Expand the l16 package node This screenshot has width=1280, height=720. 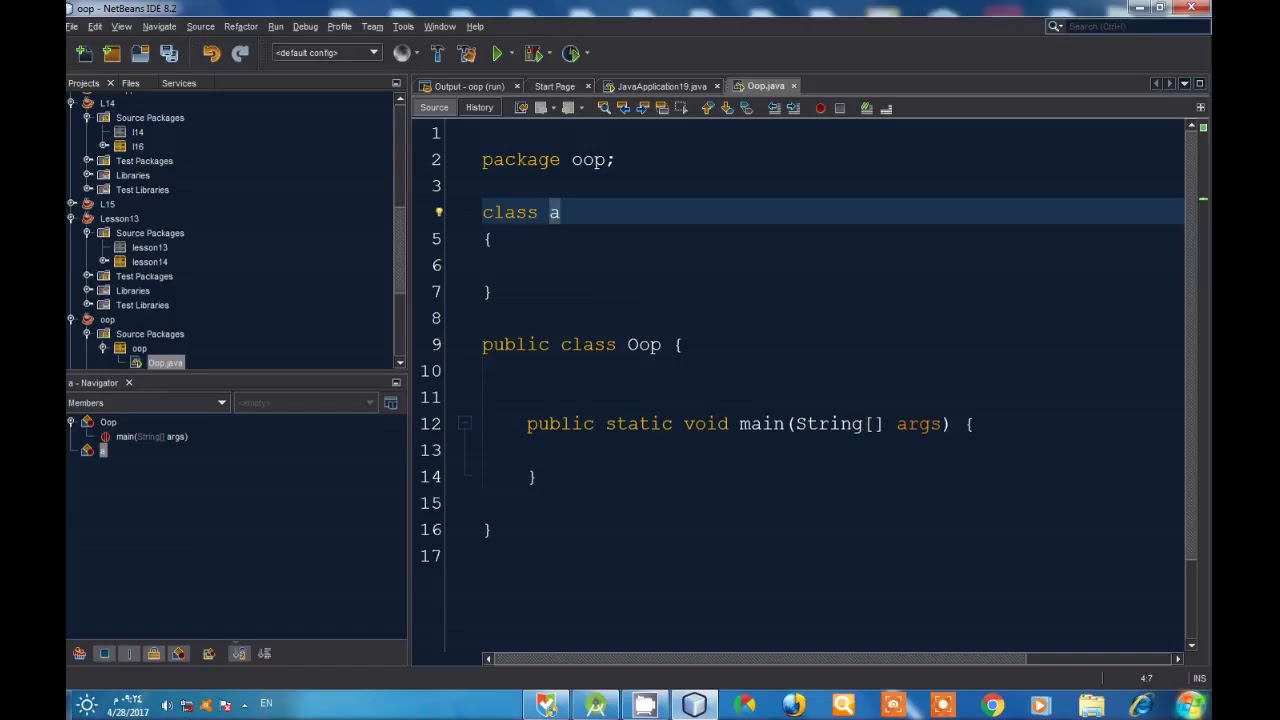click(x=104, y=146)
